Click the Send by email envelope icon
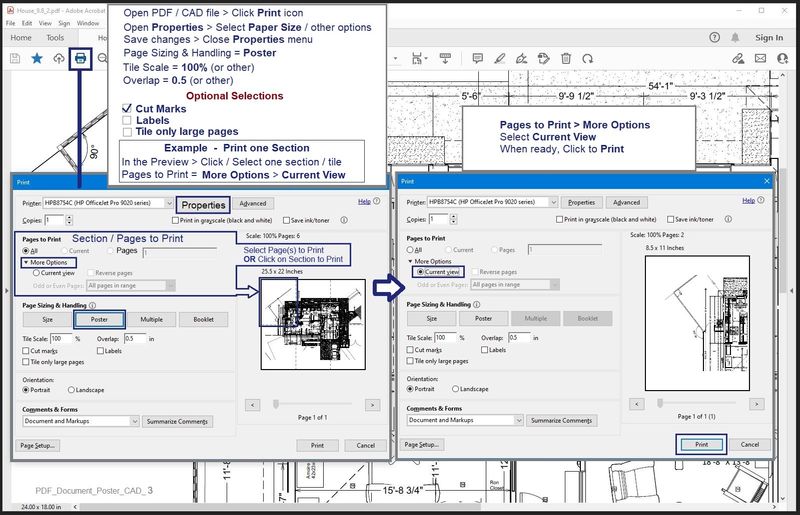 tap(760, 59)
